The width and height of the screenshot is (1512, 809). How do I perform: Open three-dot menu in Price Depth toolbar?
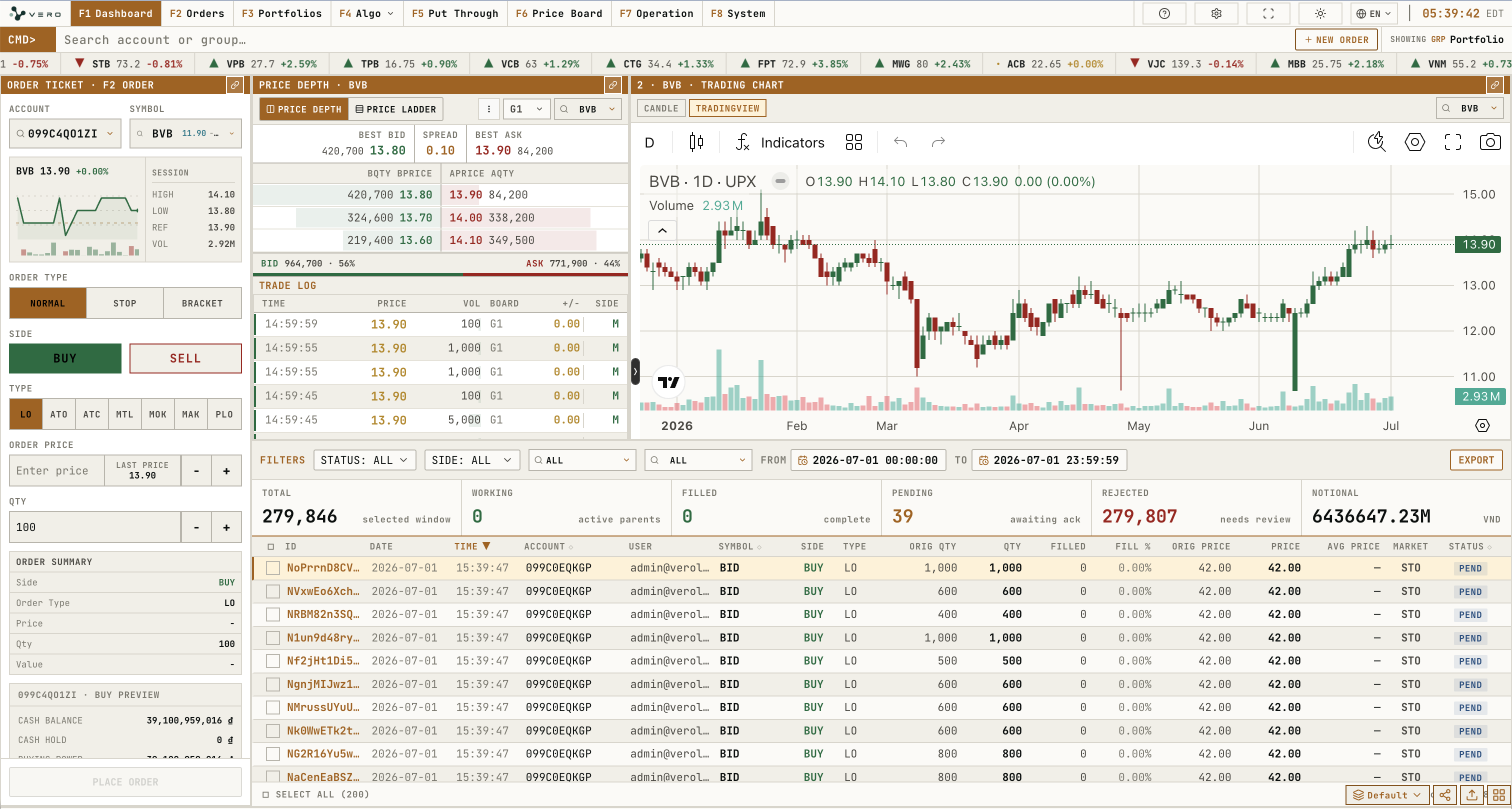[x=488, y=108]
